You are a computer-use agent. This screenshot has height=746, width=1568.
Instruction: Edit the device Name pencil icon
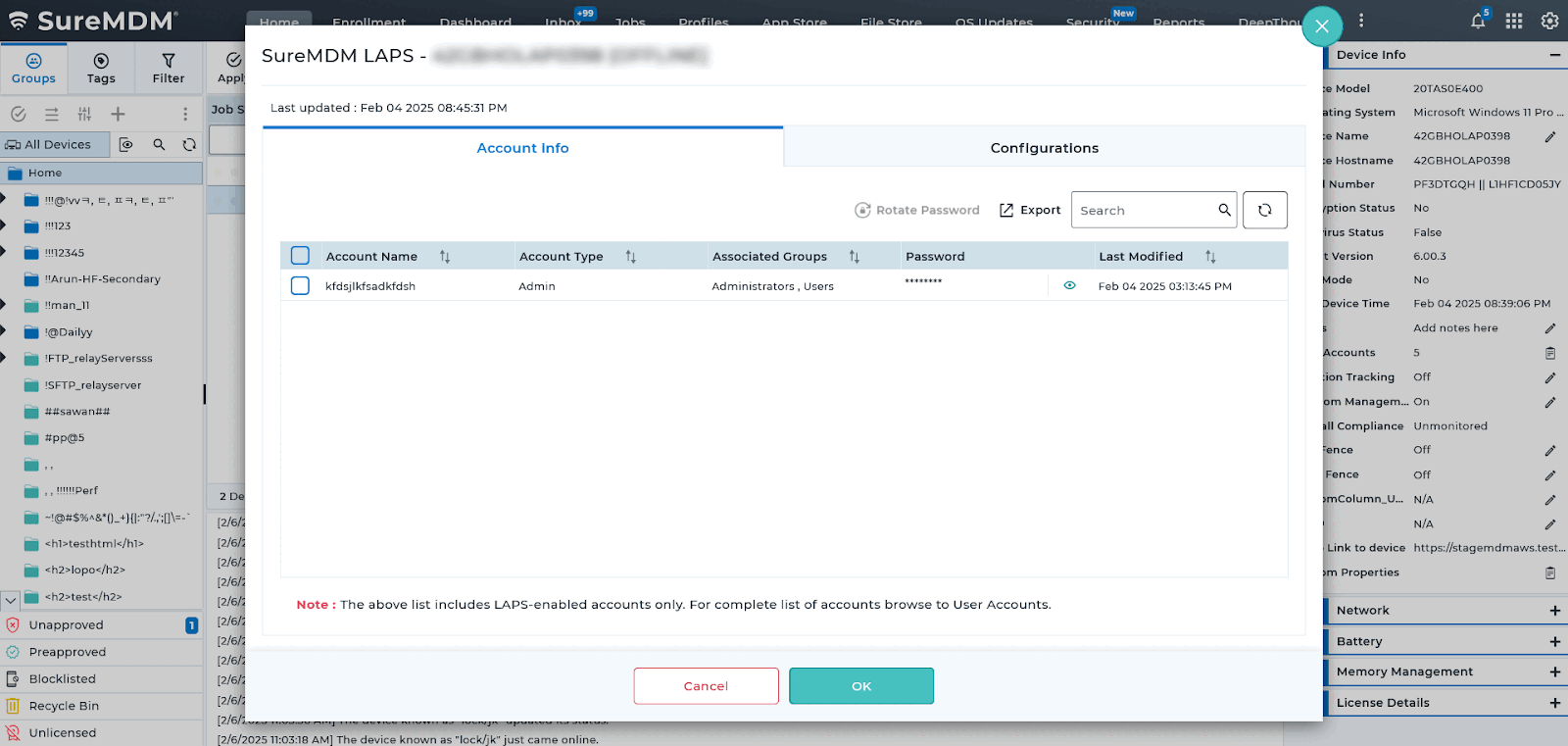[x=1550, y=136]
